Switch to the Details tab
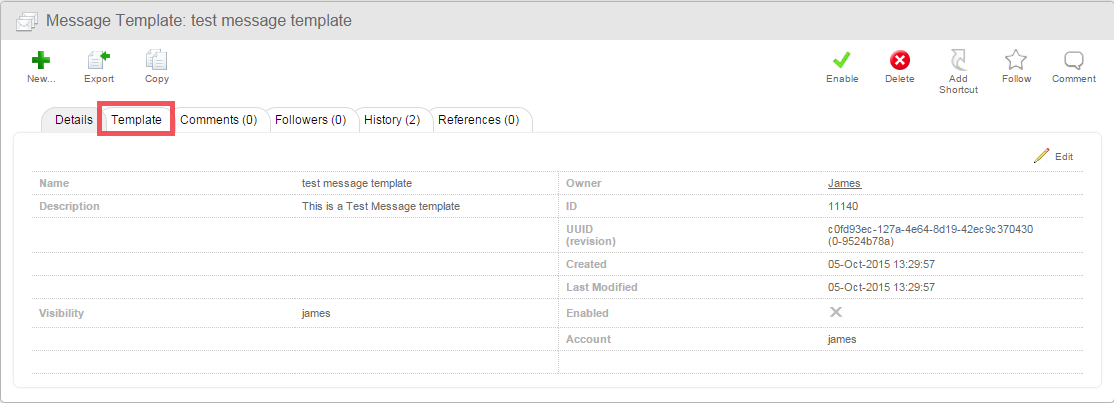This screenshot has width=1114, height=403. [73, 120]
